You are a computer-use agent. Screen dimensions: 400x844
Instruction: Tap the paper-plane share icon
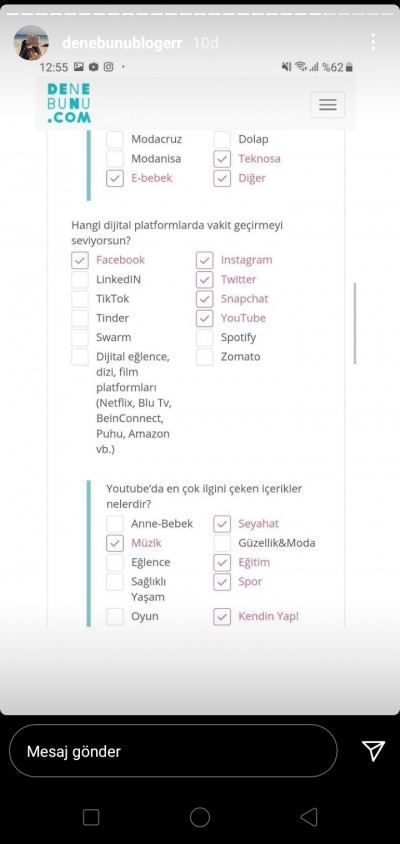[x=373, y=750]
